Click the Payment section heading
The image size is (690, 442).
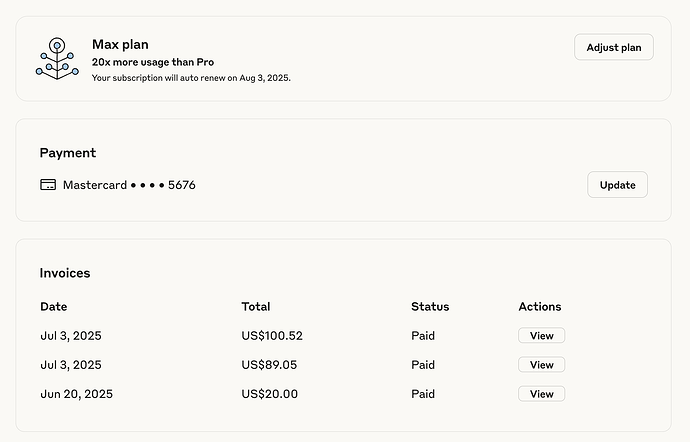(x=68, y=153)
